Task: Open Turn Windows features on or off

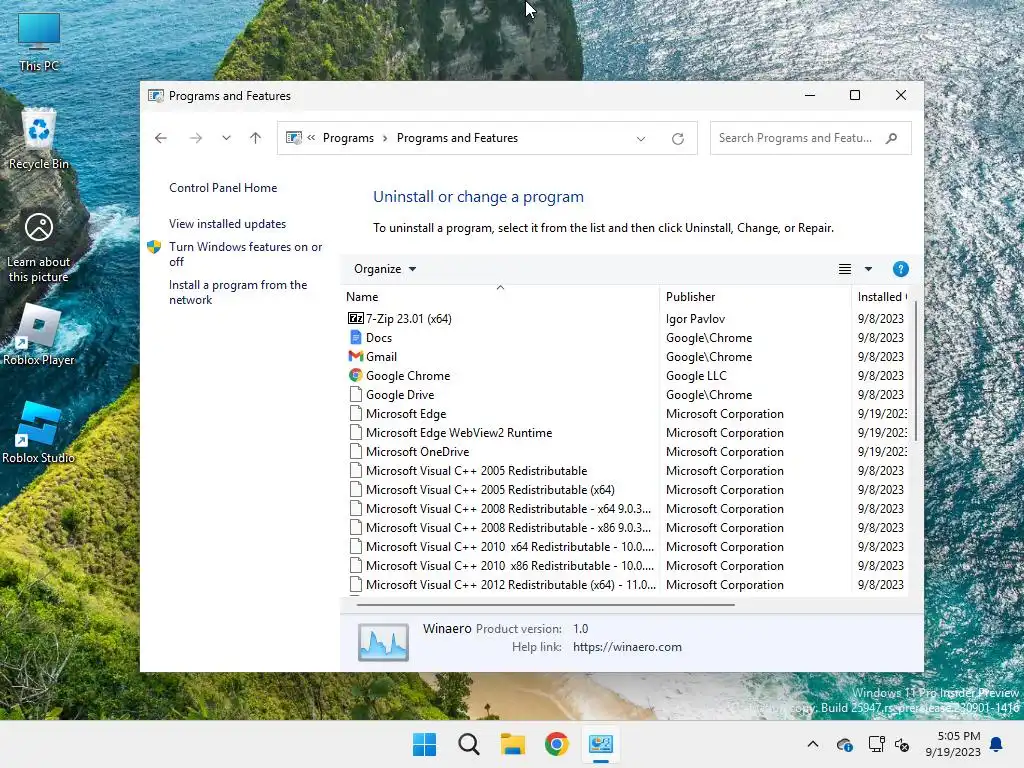Action: pyautogui.click(x=246, y=254)
